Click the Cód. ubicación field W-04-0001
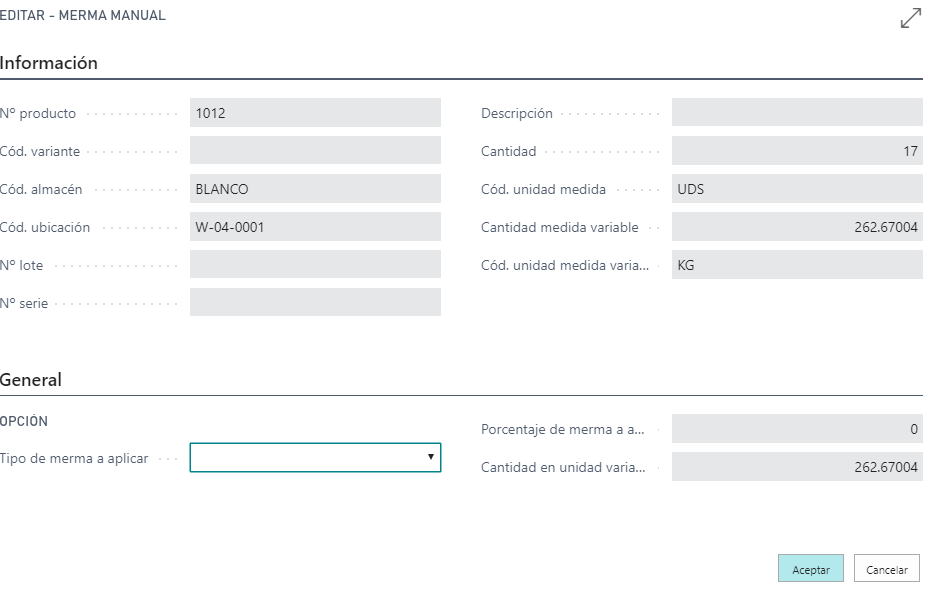The image size is (930, 590). tap(315, 227)
